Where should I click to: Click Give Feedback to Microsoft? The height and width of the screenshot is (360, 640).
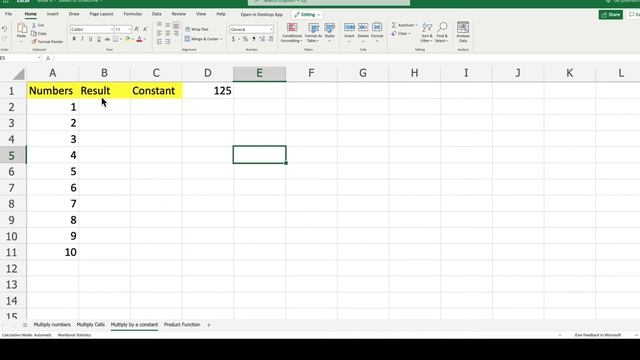[598, 335]
